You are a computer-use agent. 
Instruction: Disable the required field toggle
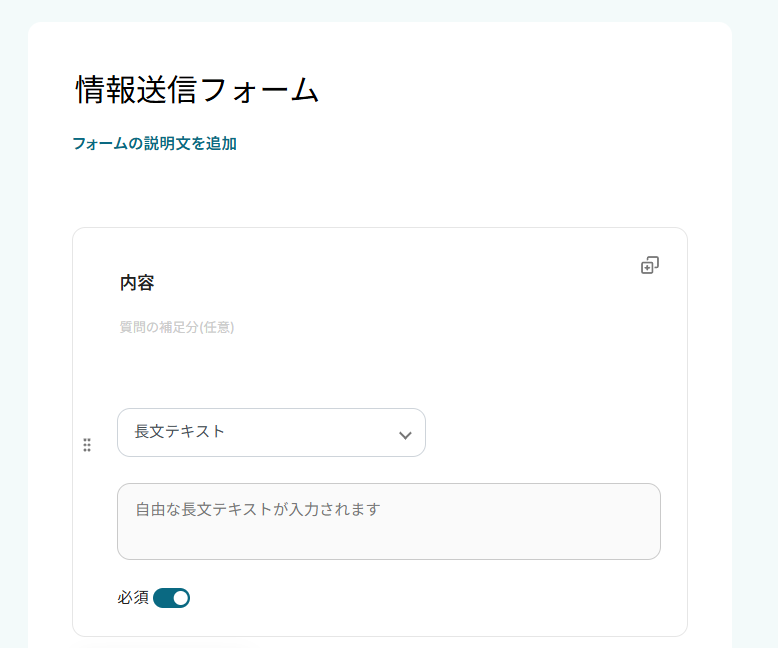[x=172, y=598]
